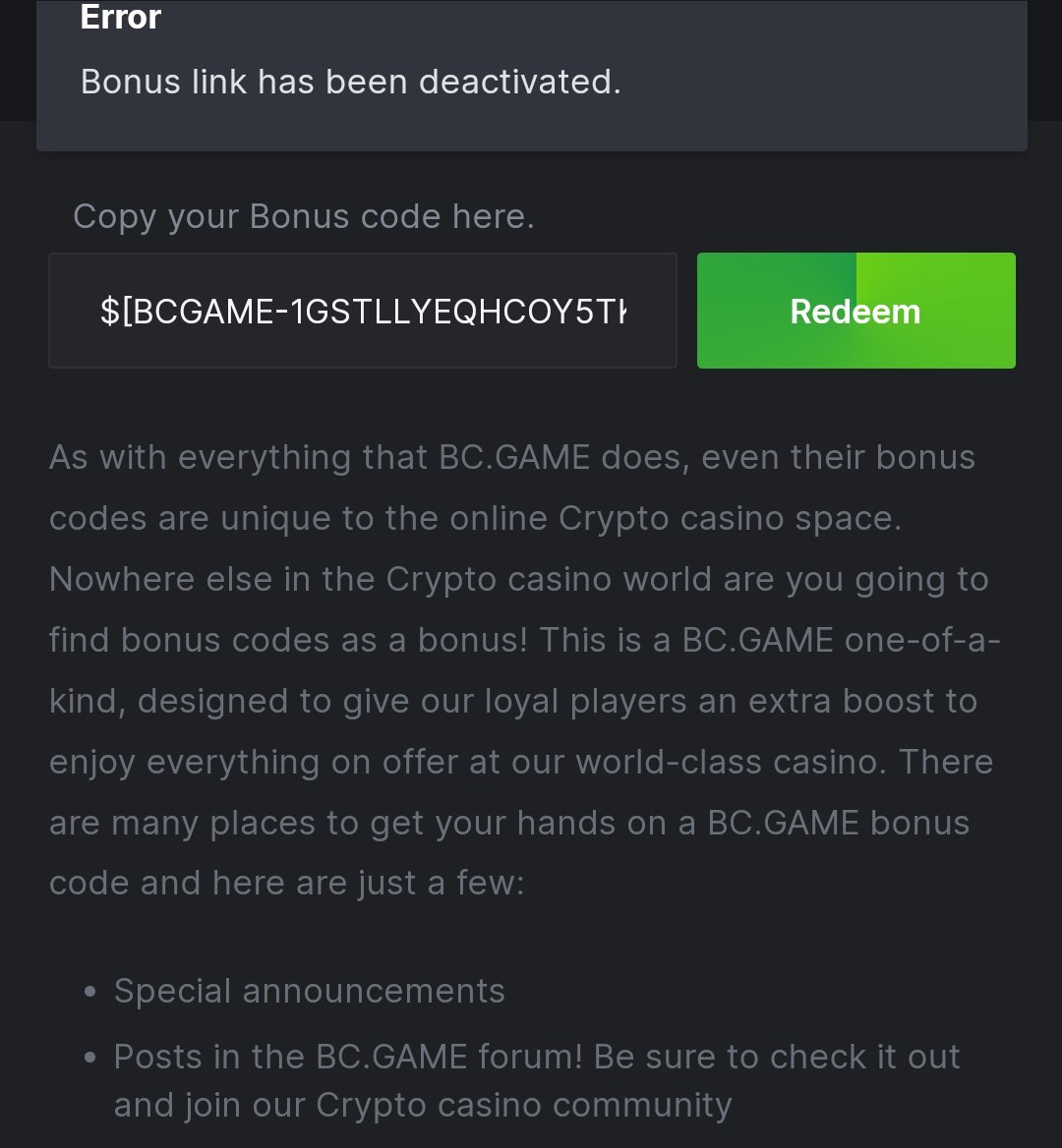Click the 'Copy your Bonus code here' label
1062x1148 pixels.
(303, 216)
